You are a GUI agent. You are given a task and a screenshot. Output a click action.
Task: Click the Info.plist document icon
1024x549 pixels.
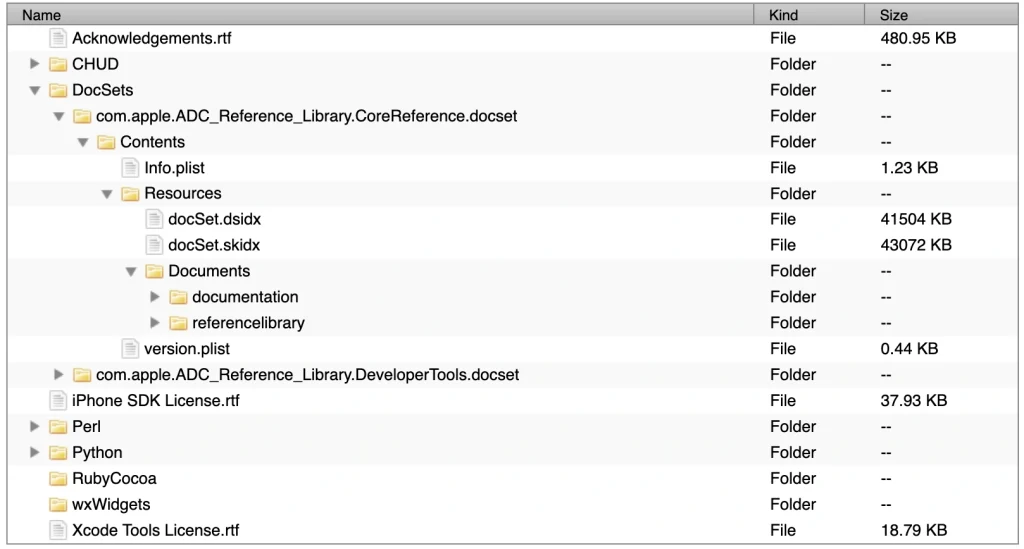click(x=130, y=168)
